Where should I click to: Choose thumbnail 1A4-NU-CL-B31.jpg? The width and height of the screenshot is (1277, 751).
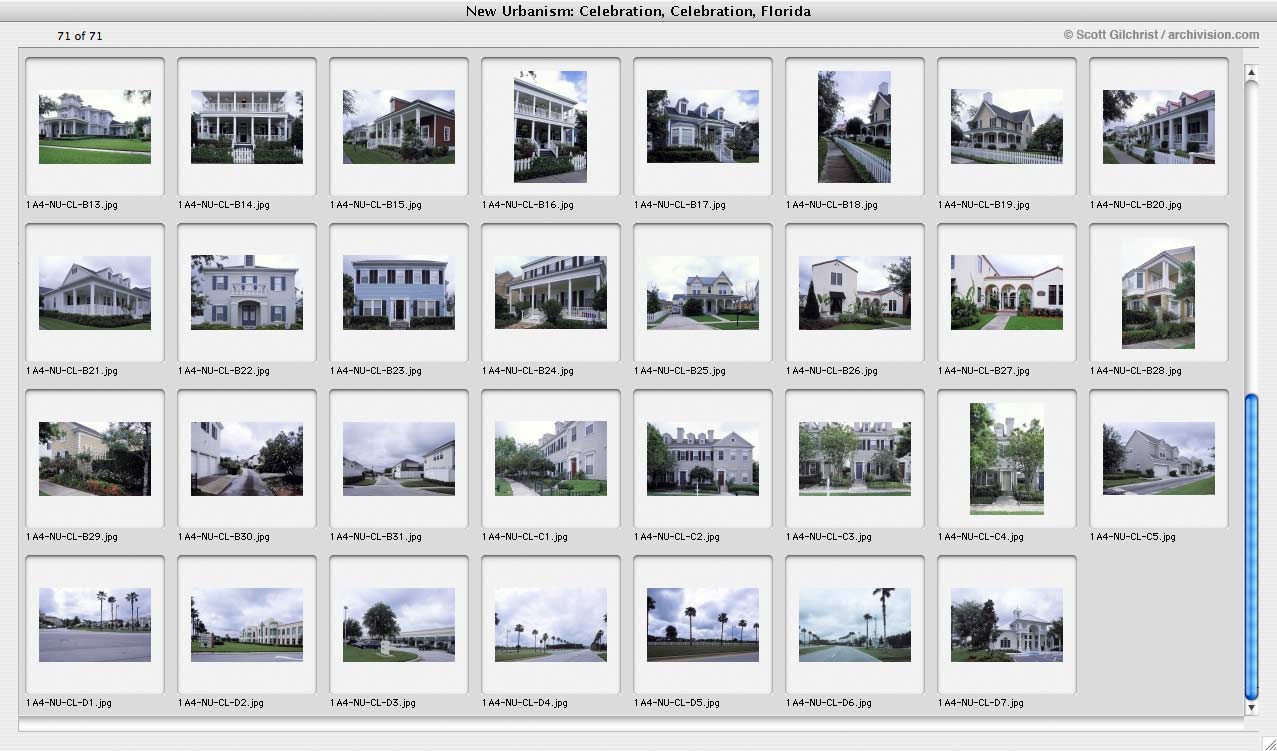pos(399,459)
